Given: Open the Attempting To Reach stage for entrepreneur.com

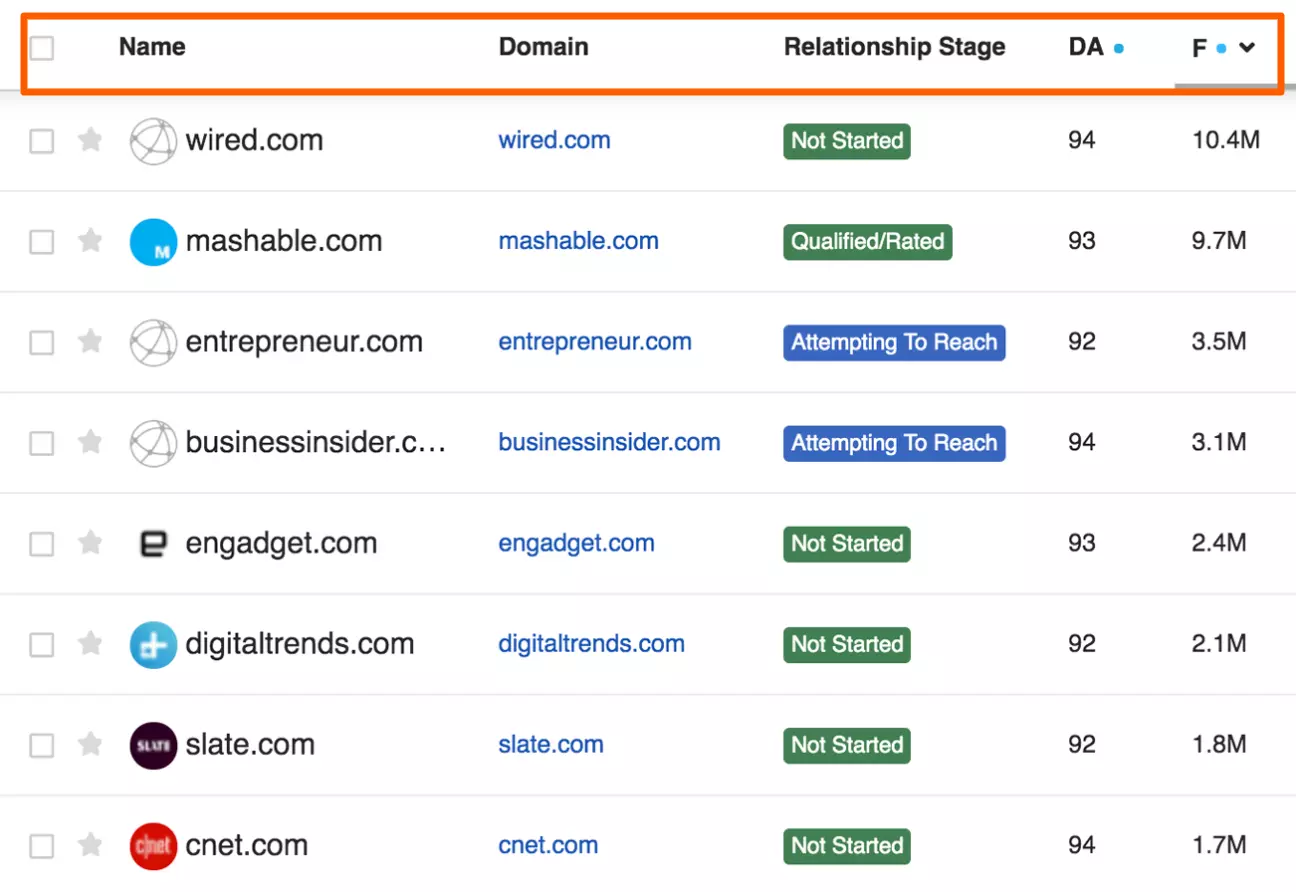Looking at the screenshot, I should click(894, 342).
